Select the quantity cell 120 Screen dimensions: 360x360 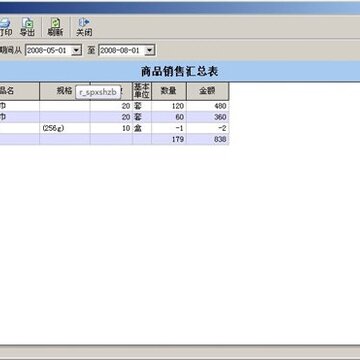coord(169,106)
